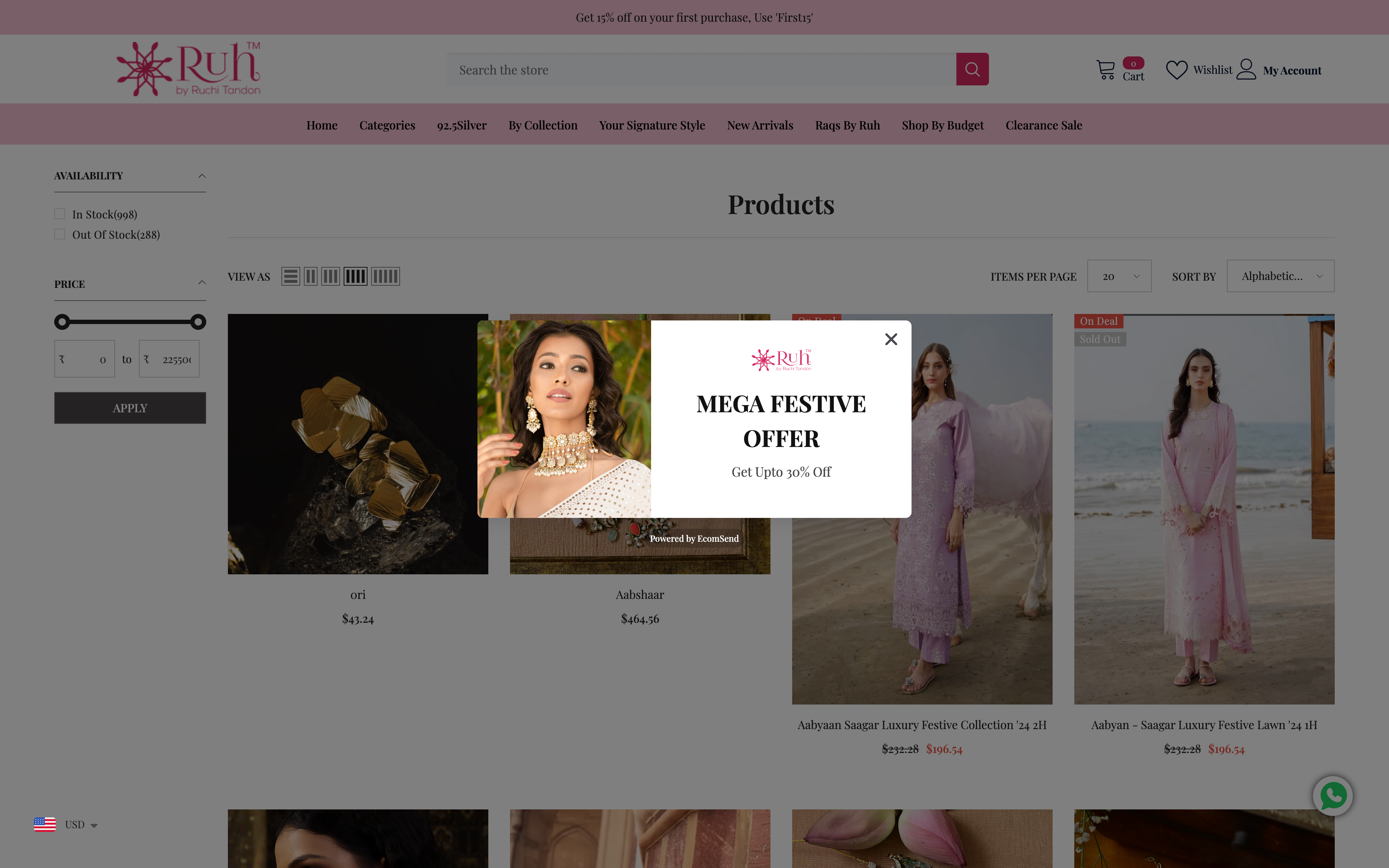Open the shopping cart icon
The image size is (1389, 868).
[x=1105, y=70]
